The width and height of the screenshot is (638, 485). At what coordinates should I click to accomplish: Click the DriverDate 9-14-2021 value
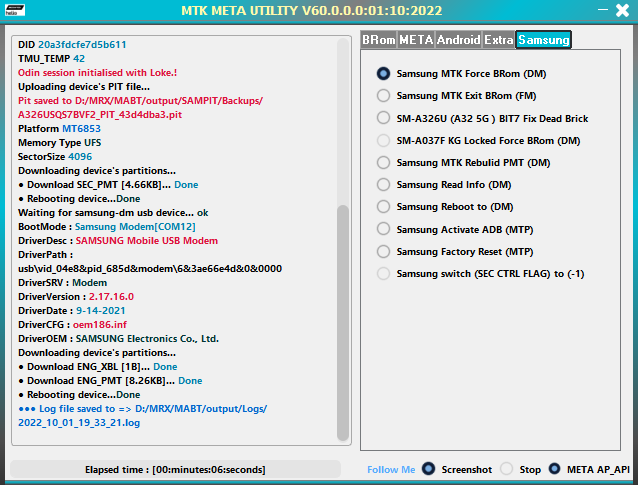[101, 311]
